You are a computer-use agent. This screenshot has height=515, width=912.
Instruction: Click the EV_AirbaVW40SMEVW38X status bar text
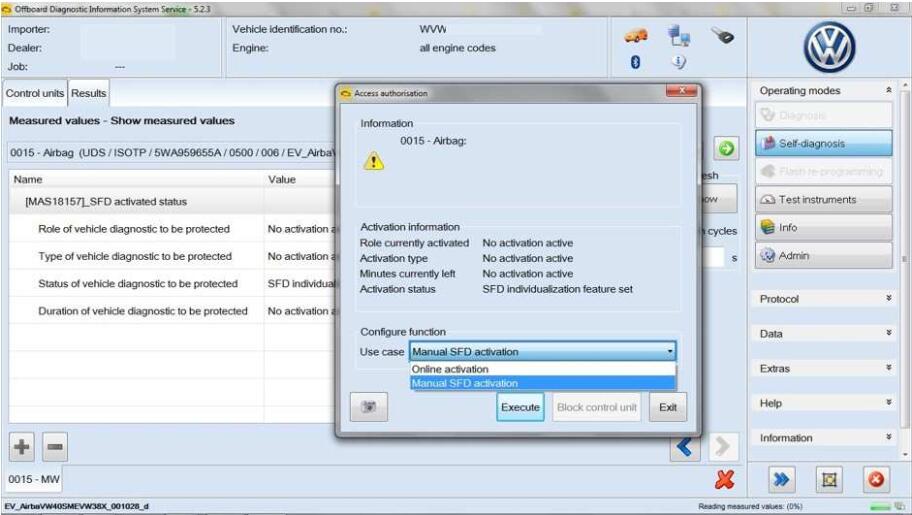[76, 507]
